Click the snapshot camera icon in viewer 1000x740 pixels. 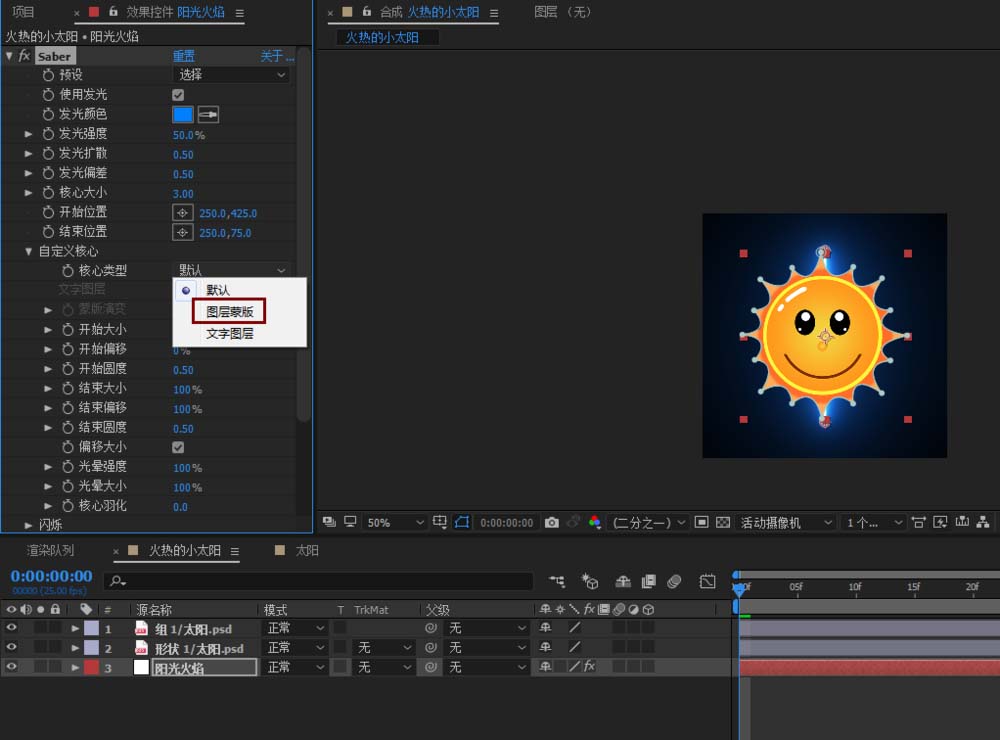tap(551, 522)
